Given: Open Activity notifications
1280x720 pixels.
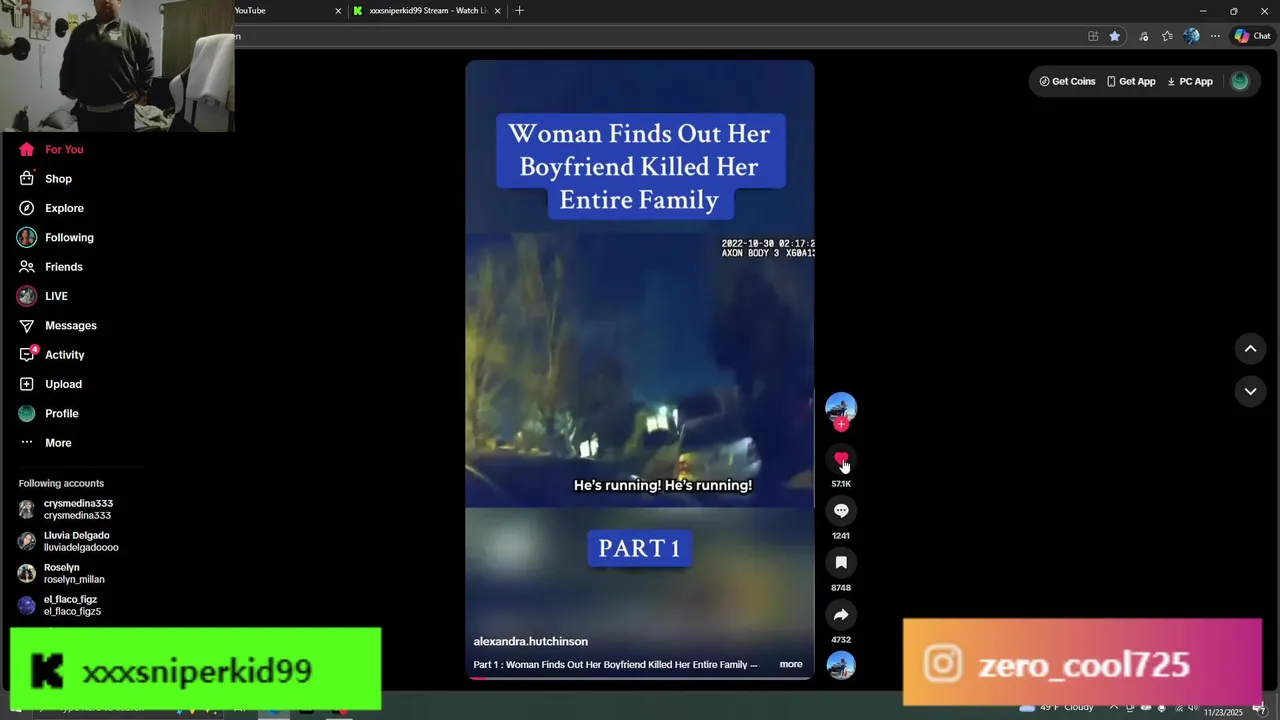Looking at the screenshot, I should (x=51, y=355).
